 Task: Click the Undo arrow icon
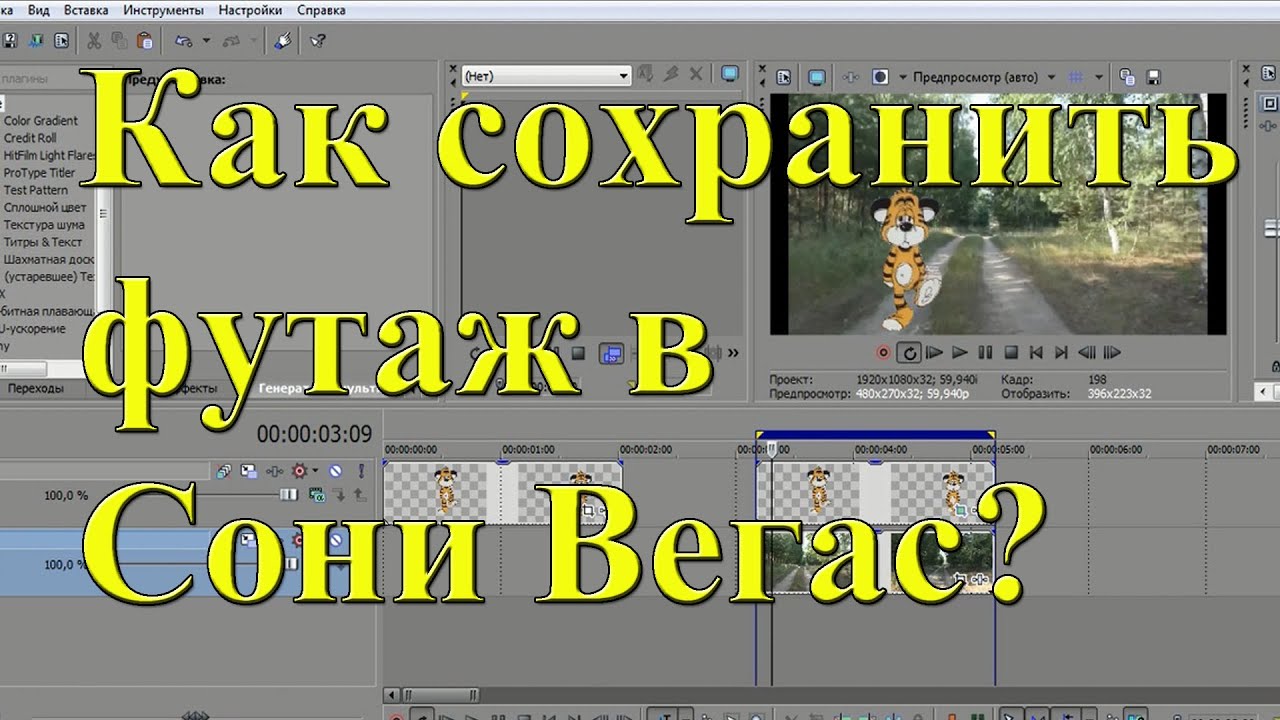click(x=184, y=41)
